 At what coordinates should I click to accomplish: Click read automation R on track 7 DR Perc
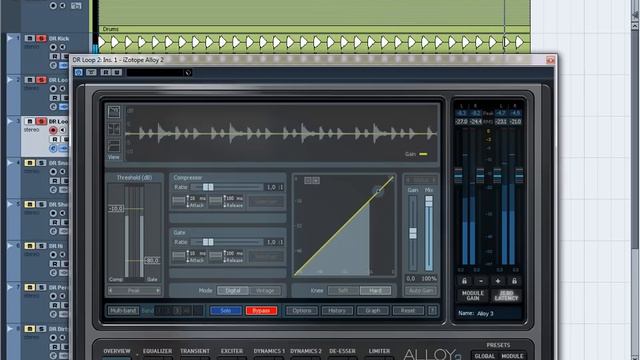pos(55,305)
